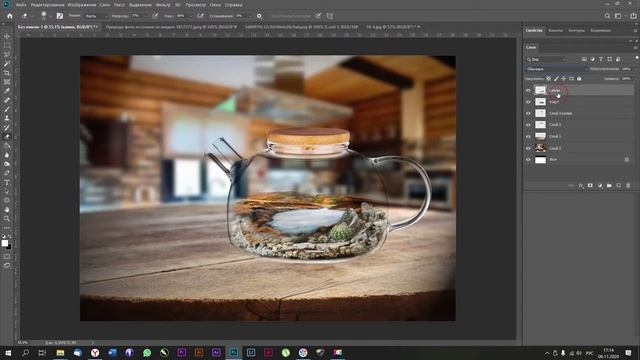This screenshot has width=640, height=360.
Task: Create new adjustment layer icon
Action: [x=600, y=186]
